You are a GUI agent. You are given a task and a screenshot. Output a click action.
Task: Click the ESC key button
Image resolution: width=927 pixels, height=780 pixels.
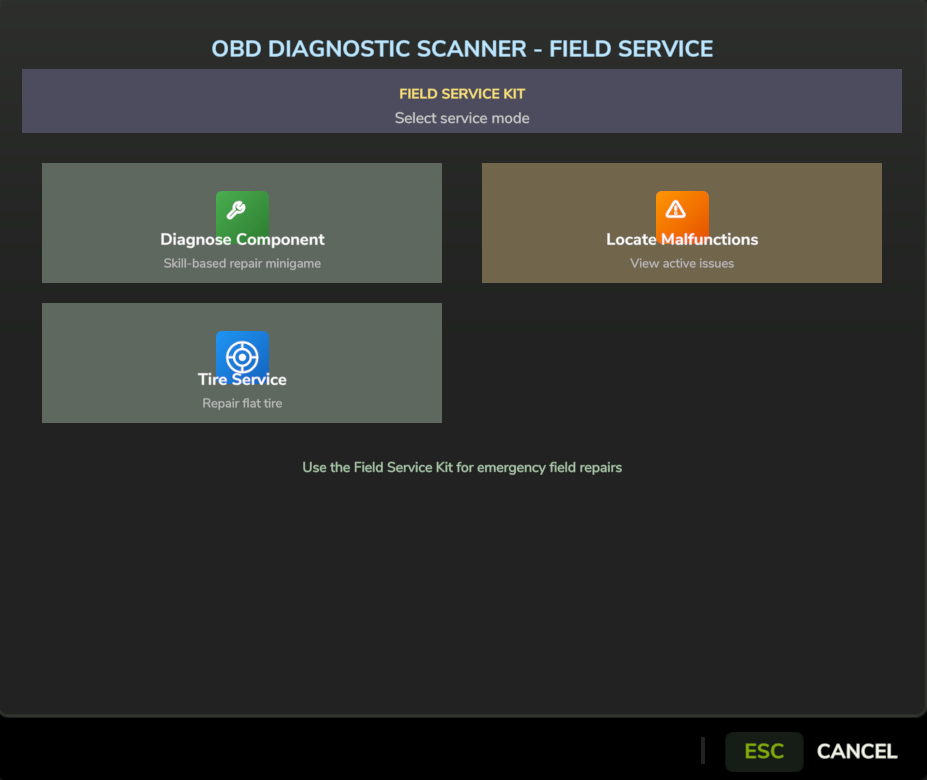[x=764, y=752]
